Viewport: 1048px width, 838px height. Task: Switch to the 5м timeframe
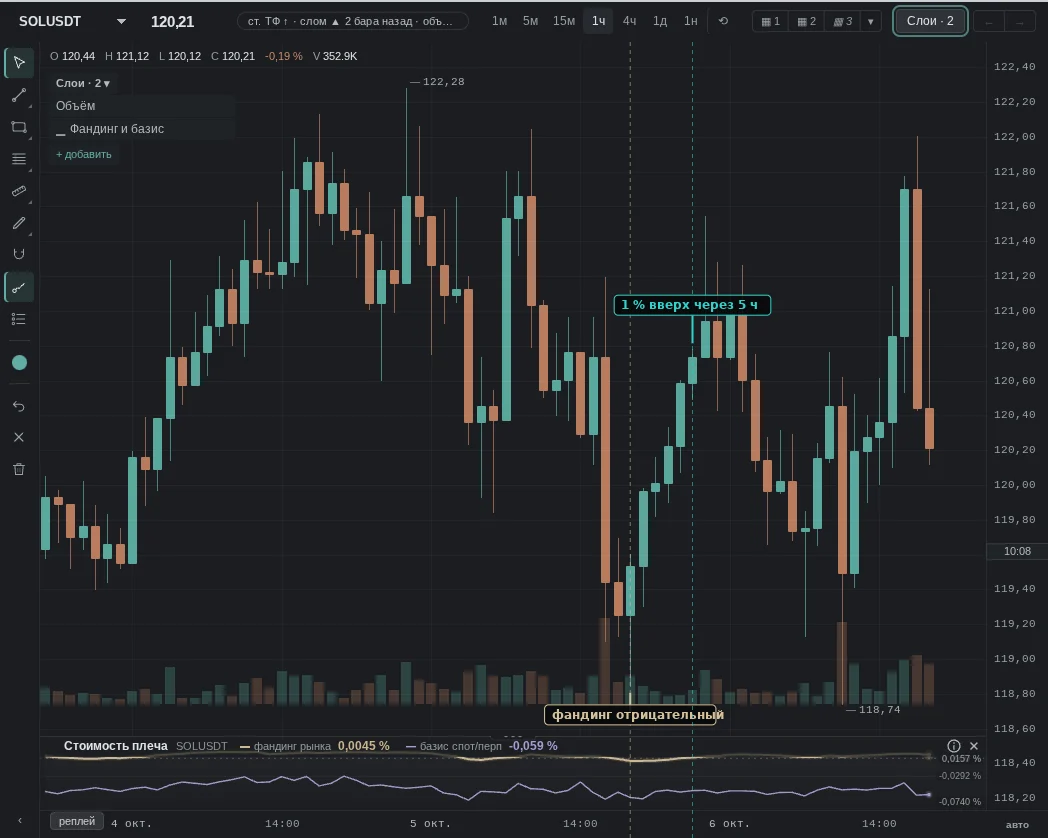coord(530,21)
